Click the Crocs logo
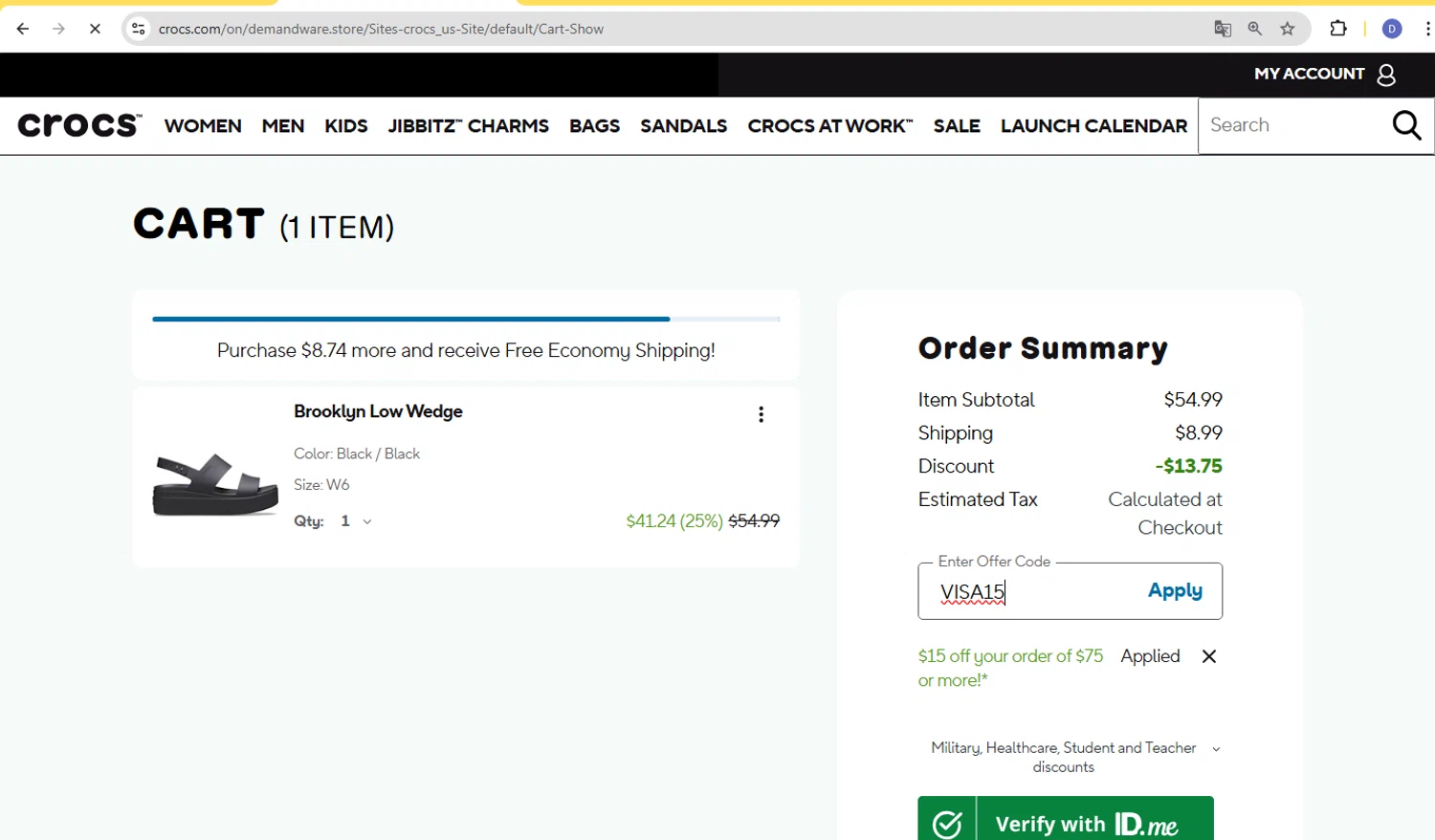1435x840 pixels. [79, 125]
